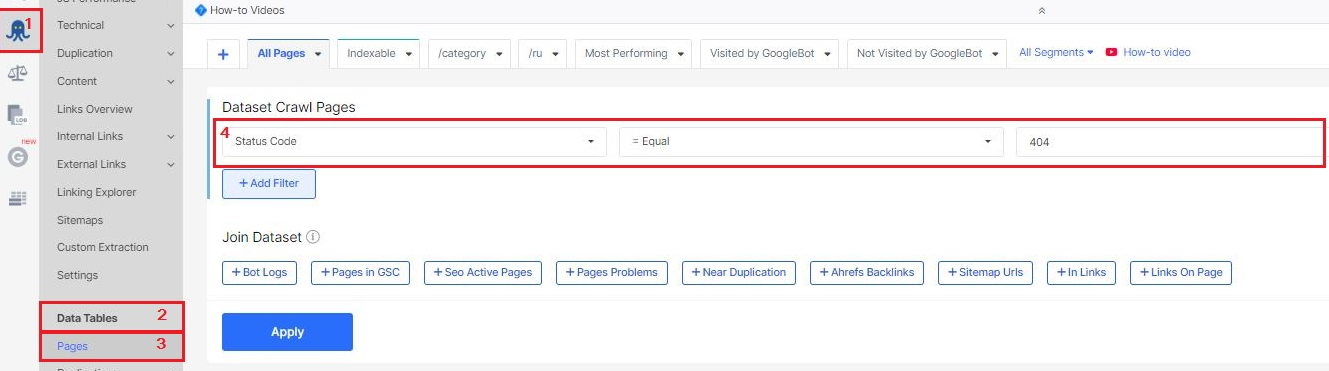Expand the All Segments menu
Image resolution: width=1329 pixels, height=371 pixels.
(1056, 52)
